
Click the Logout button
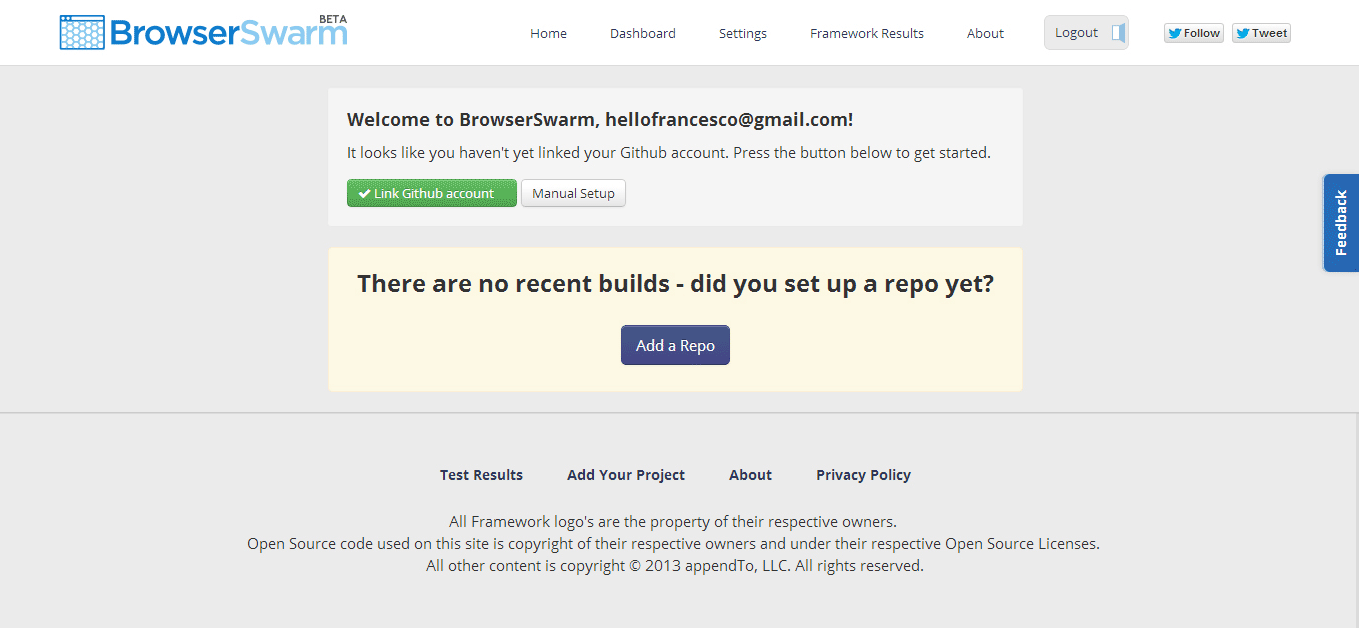(1086, 32)
